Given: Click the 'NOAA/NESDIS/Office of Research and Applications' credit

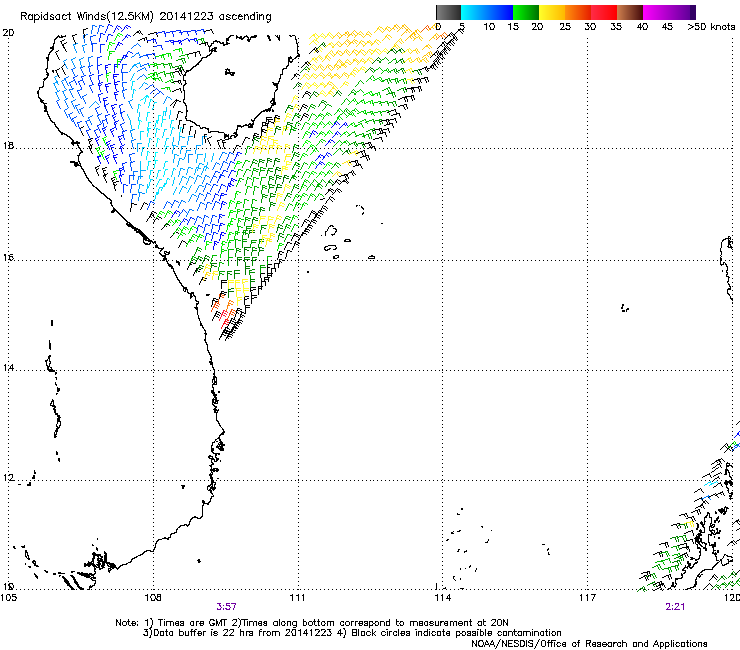Looking at the screenshot, I should pyautogui.click(x=589, y=644).
